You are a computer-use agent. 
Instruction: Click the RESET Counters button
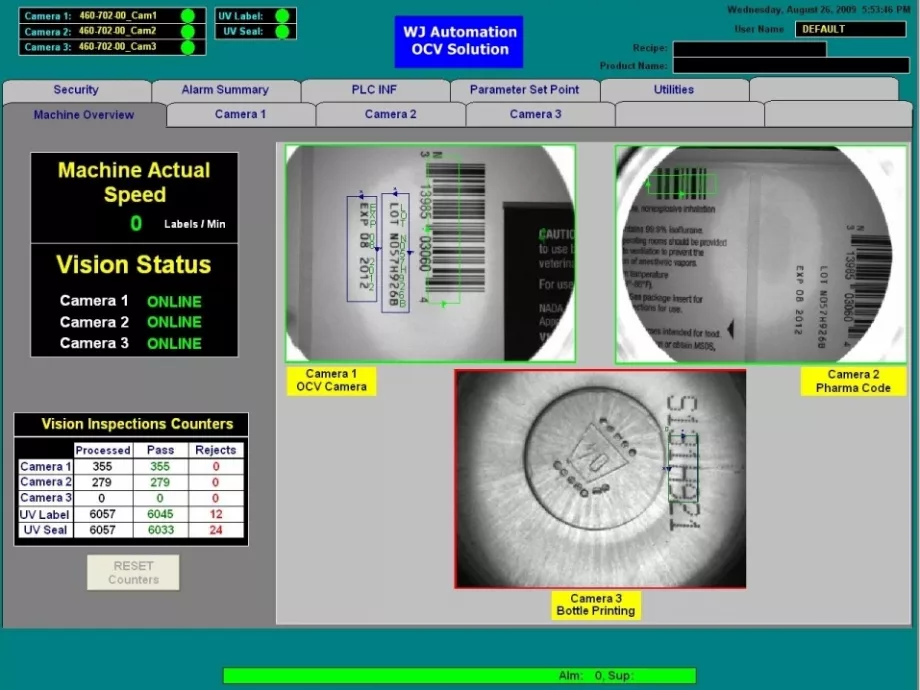133,573
